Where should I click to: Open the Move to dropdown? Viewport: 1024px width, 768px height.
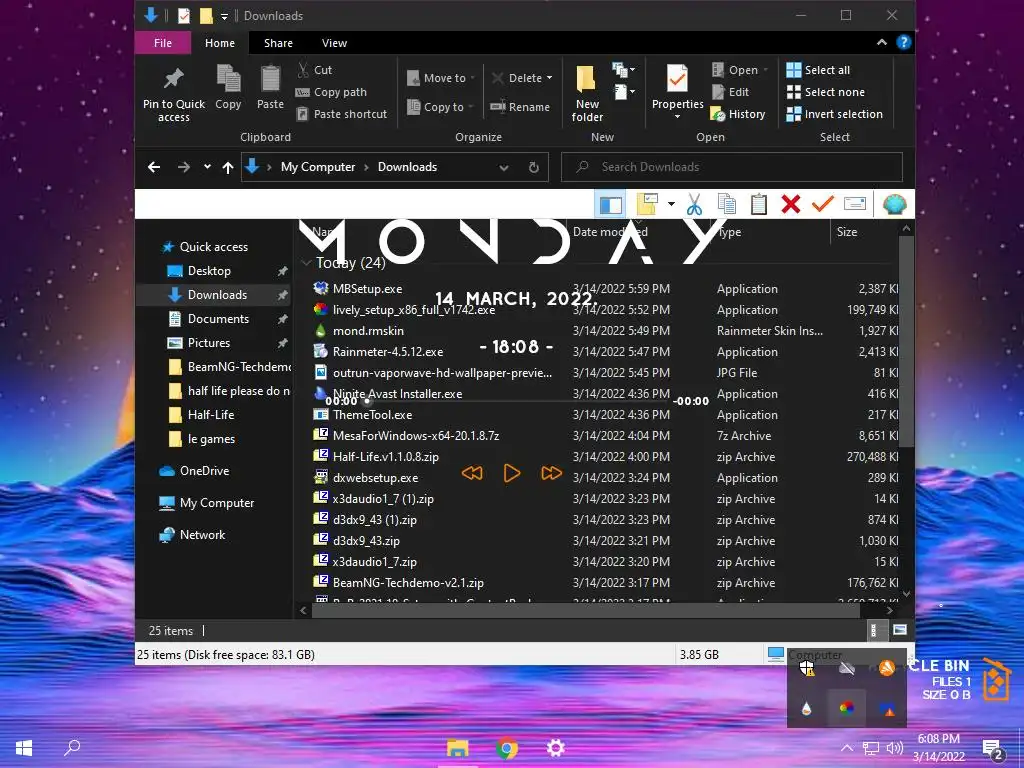click(441, 78)
